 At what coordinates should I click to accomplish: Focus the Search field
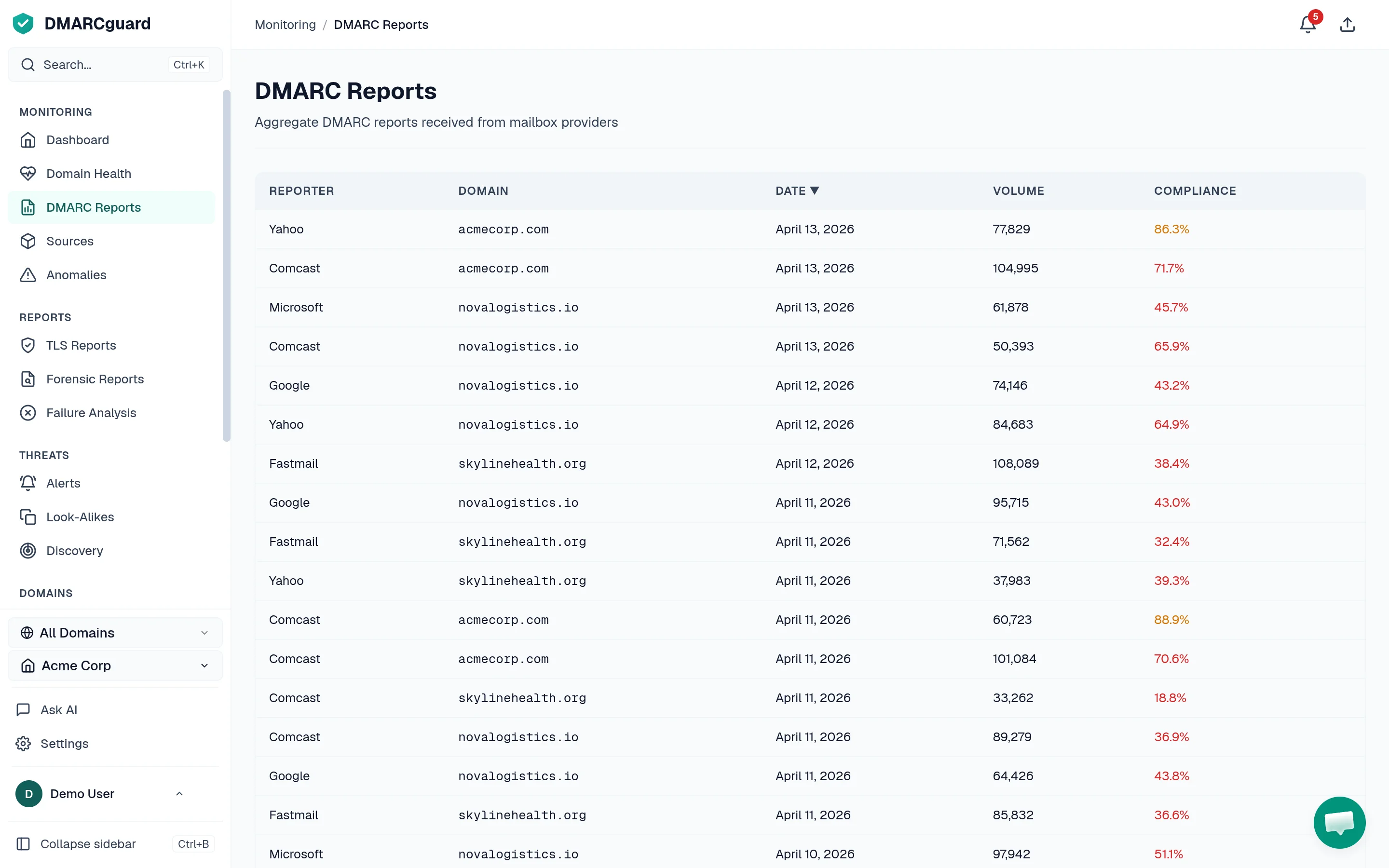coord(115,65)
